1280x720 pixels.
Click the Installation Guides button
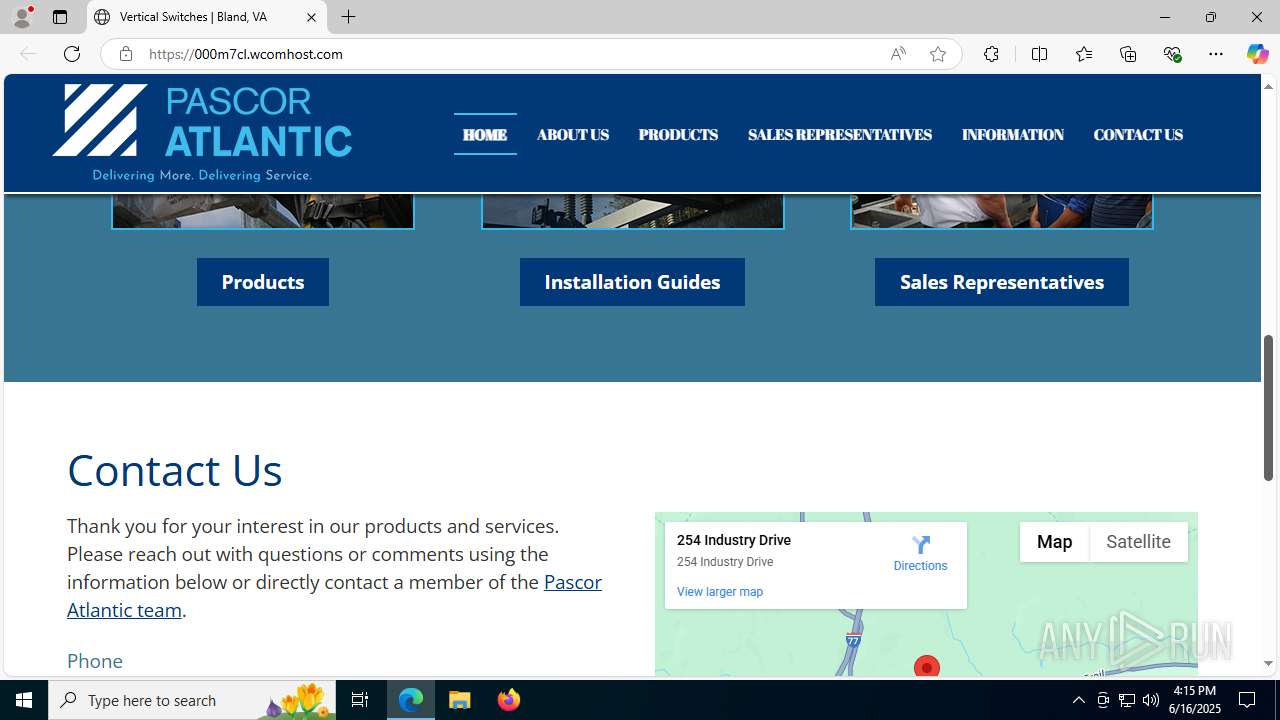point(632,282)
